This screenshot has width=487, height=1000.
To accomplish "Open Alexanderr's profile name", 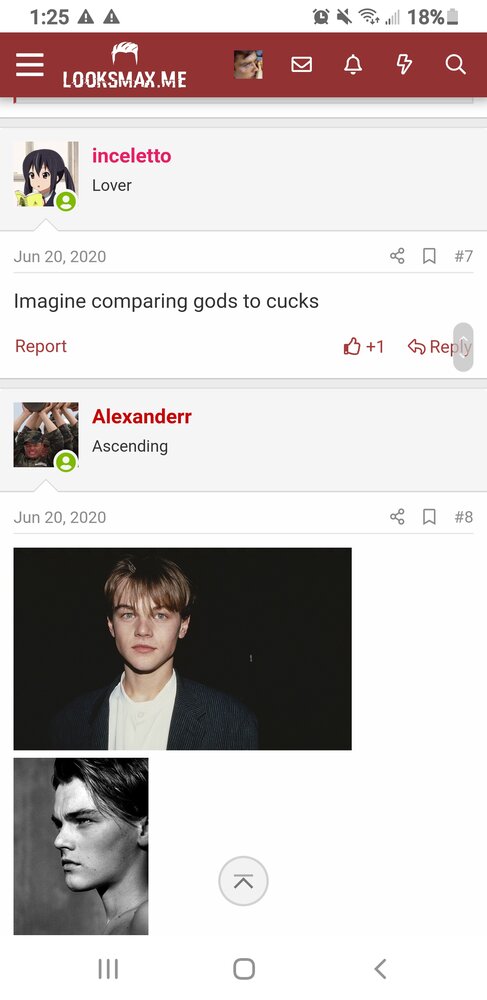I will 142,416.
